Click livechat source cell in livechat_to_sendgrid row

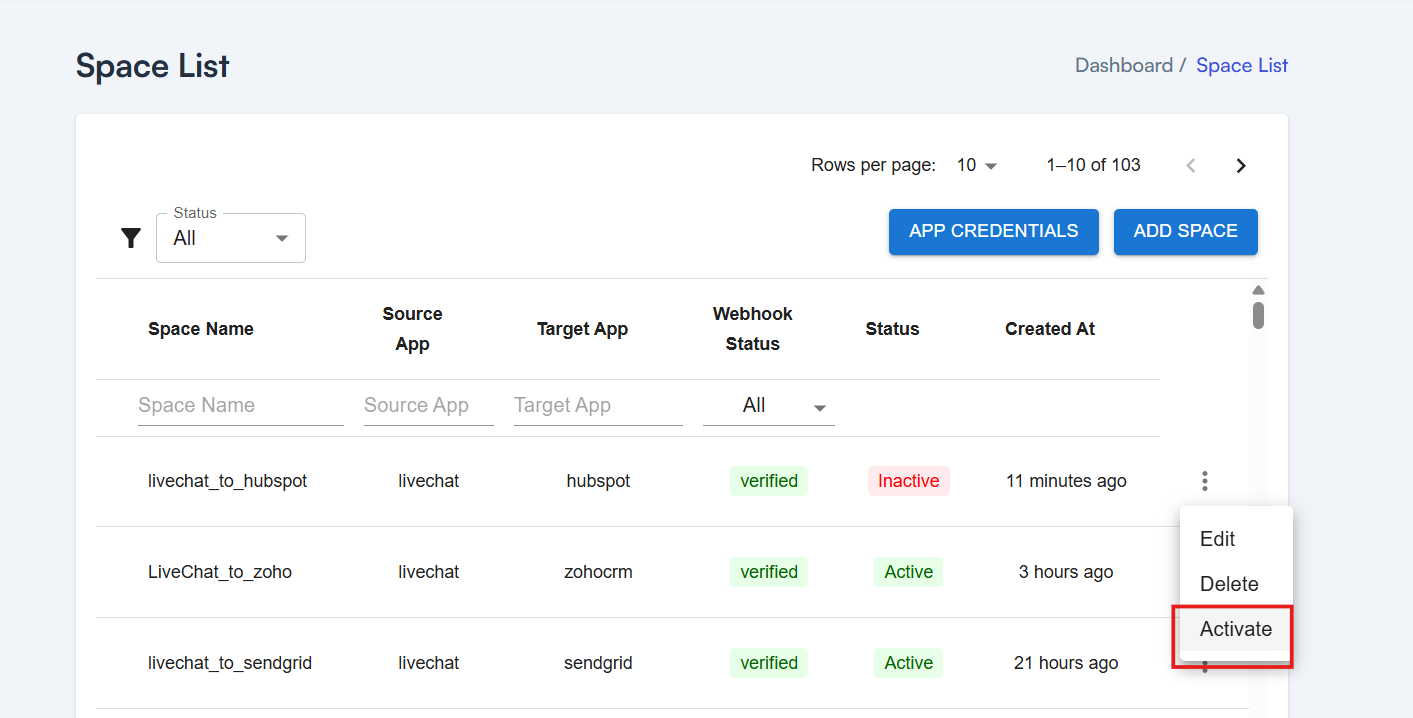(429, 663)
